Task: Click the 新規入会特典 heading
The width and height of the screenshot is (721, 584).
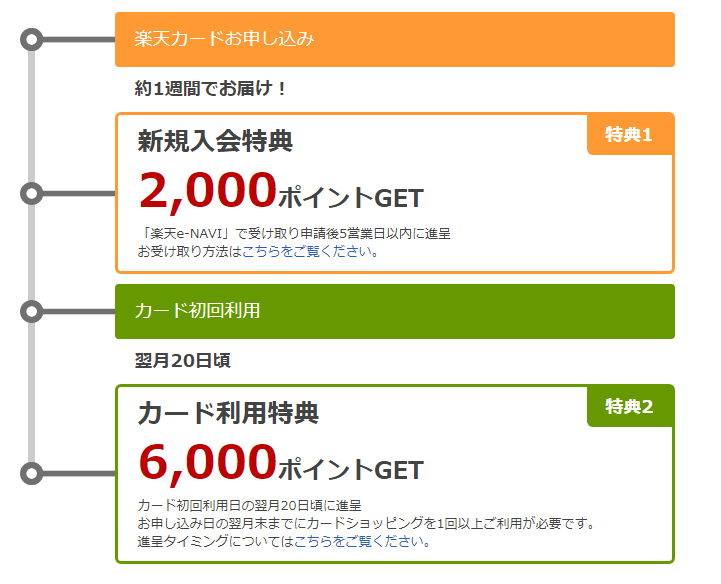Action: tap(215, 141)
